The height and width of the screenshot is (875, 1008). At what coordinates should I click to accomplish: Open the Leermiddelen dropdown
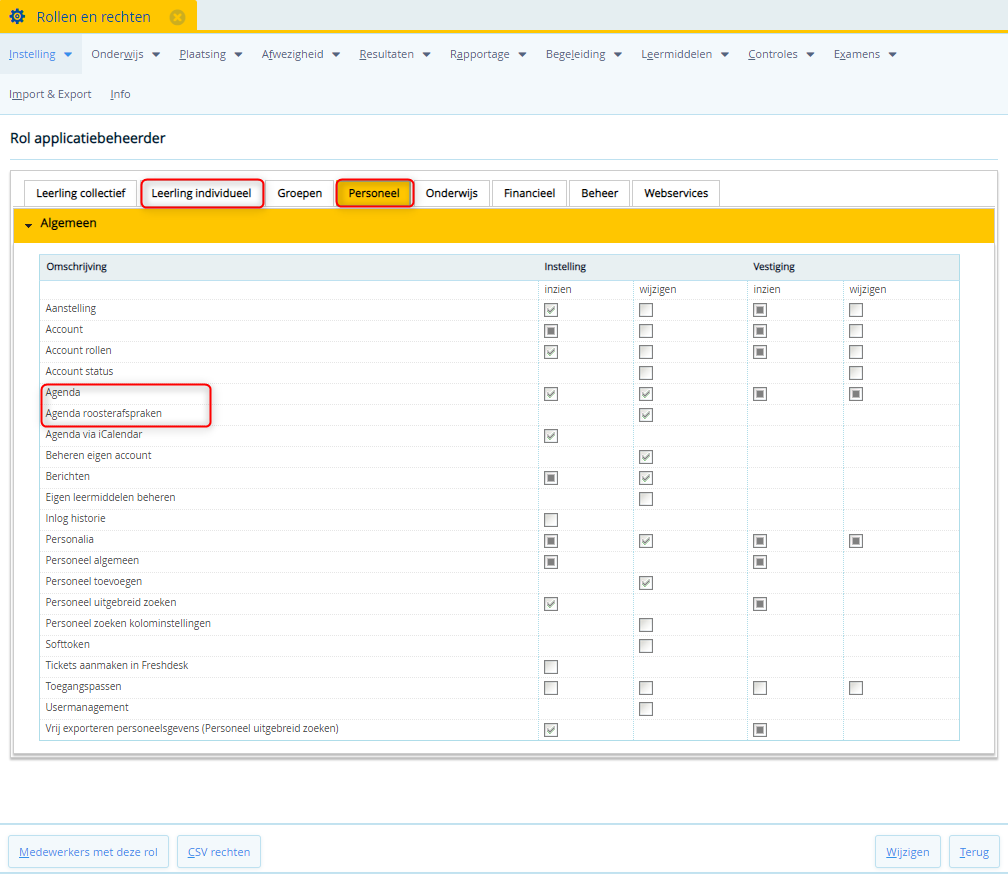[685, 55]
